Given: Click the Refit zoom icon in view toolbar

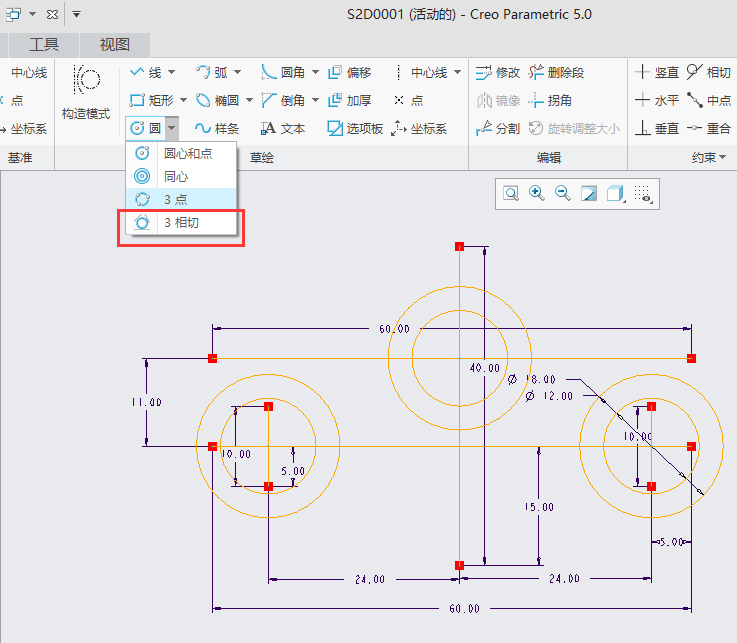Looking at the screenshot, I should tap(511, 194).
